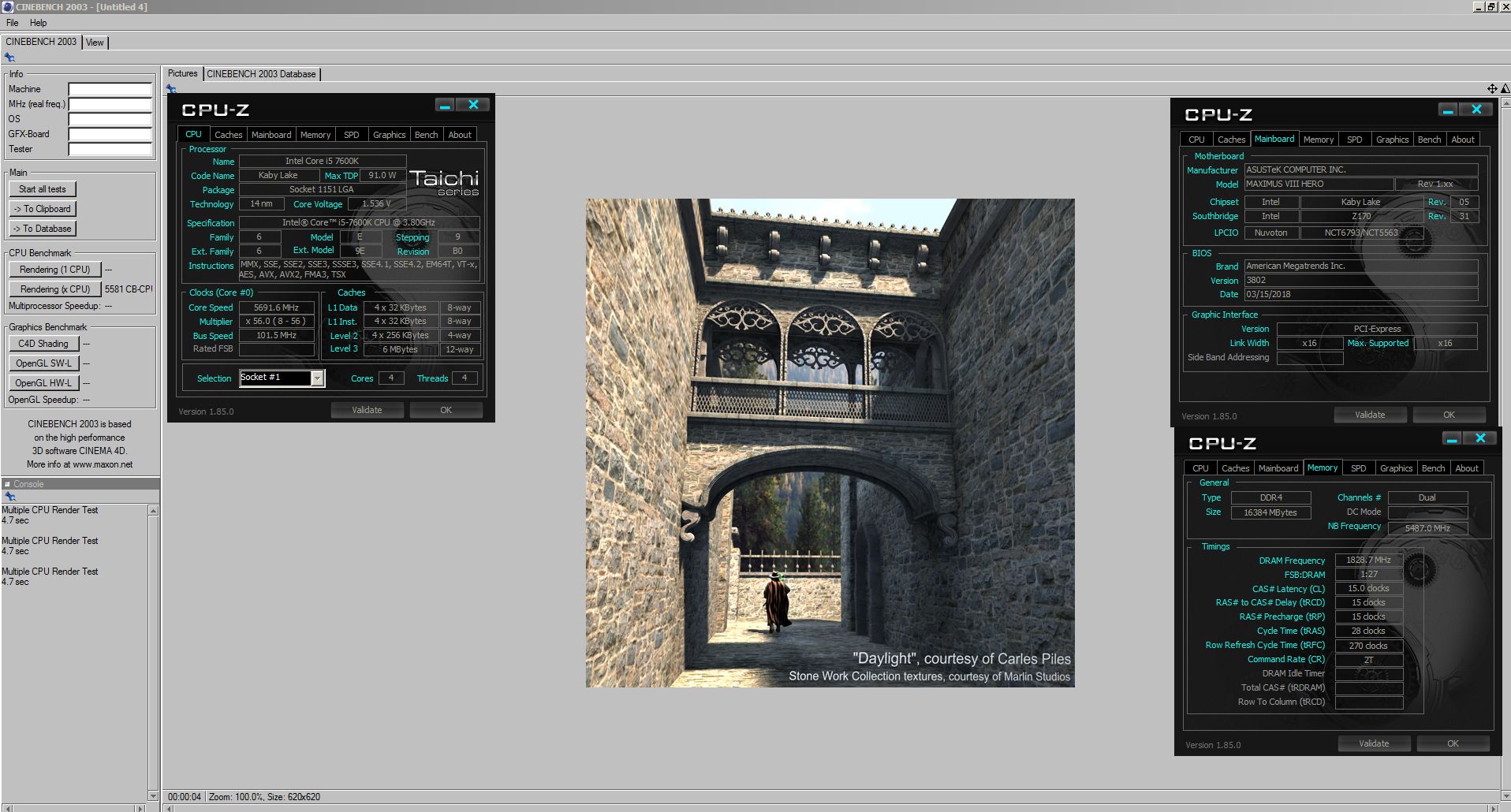Close the CPU-Z window showing the Mainboard tab
Image resolution: width=1511 pixels, height=812 pixels.
pyautogui.click(x=1476, y=110)
